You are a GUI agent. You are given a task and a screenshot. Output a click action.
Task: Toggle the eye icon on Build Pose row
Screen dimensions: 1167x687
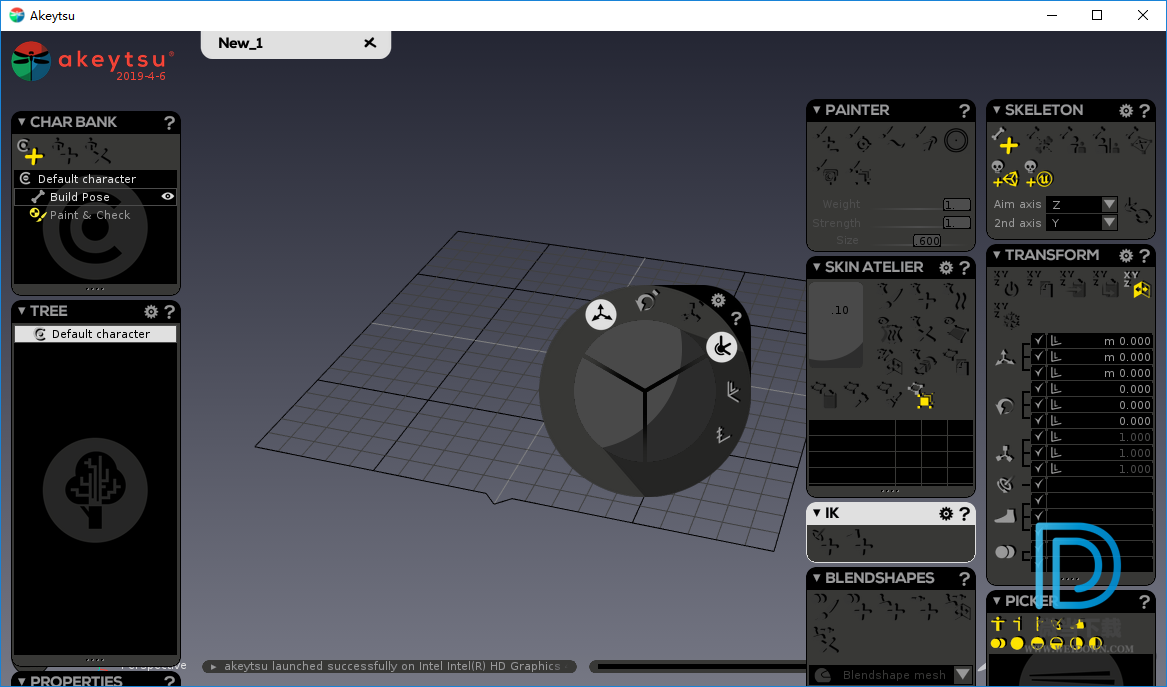tap(167, 196)
